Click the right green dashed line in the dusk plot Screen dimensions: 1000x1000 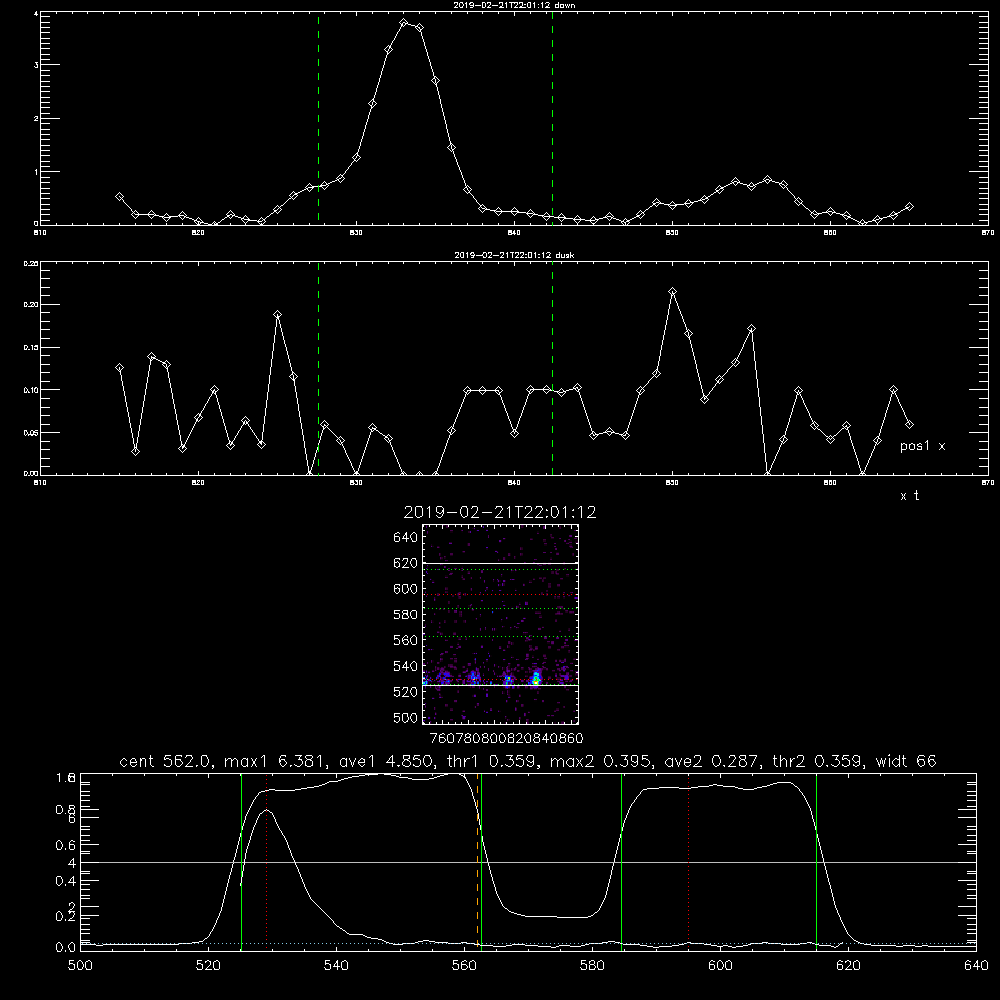coord(552,369)
